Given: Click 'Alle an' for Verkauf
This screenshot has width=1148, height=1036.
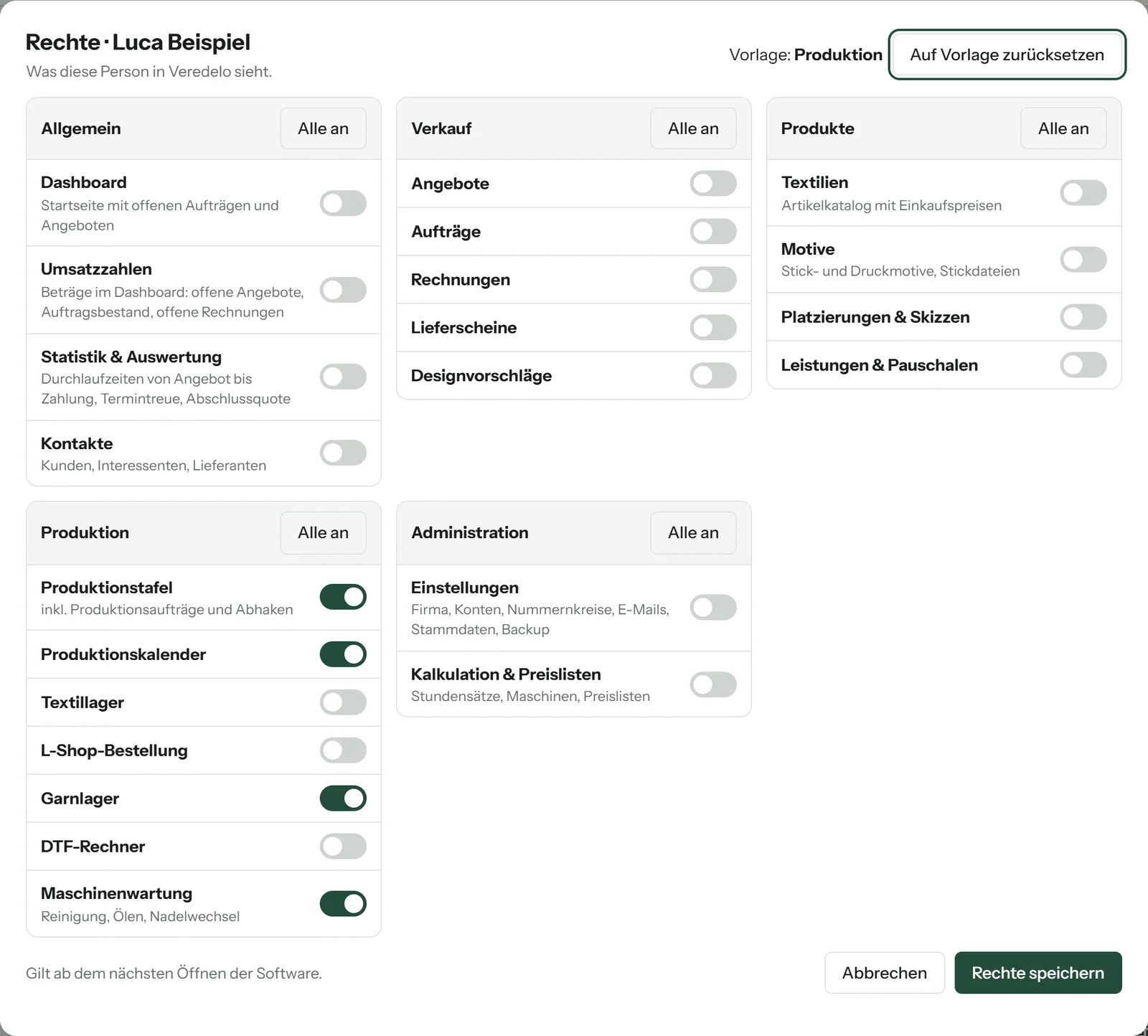Looking at the screenshot, I should (693, 128).
